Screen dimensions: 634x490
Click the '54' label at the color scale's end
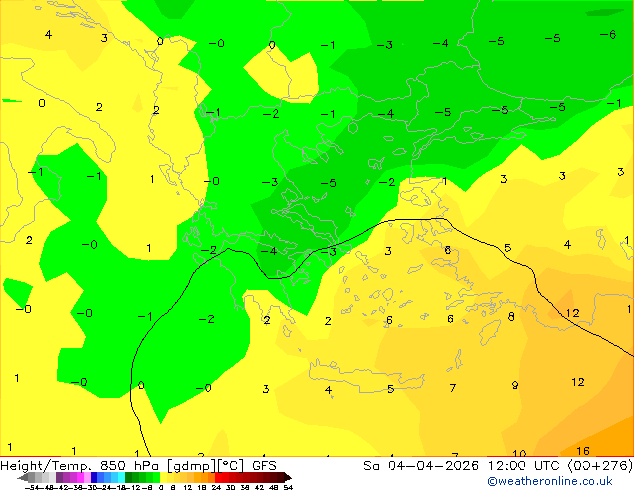288,487
